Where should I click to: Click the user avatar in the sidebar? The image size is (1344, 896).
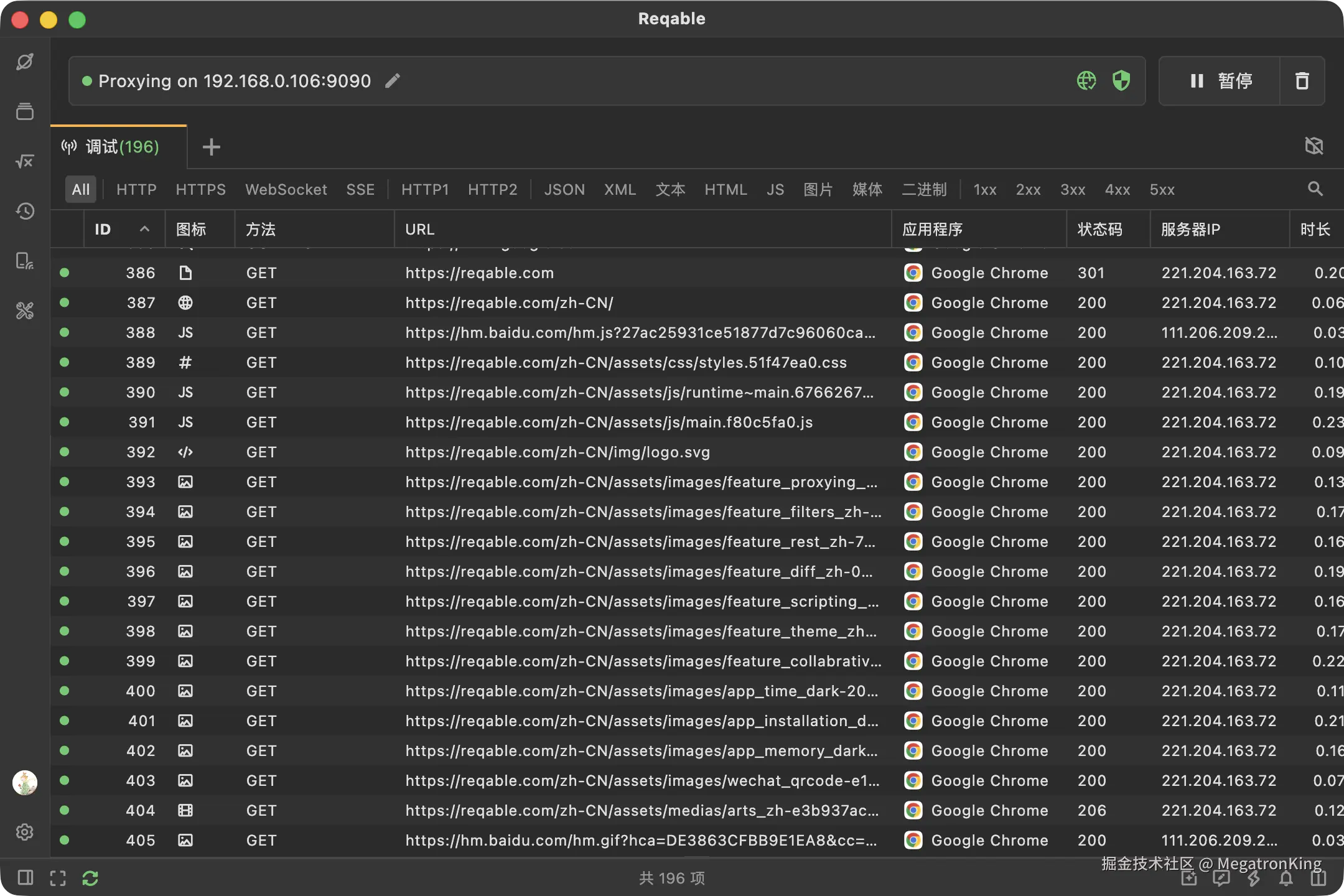tap(25, 783)
